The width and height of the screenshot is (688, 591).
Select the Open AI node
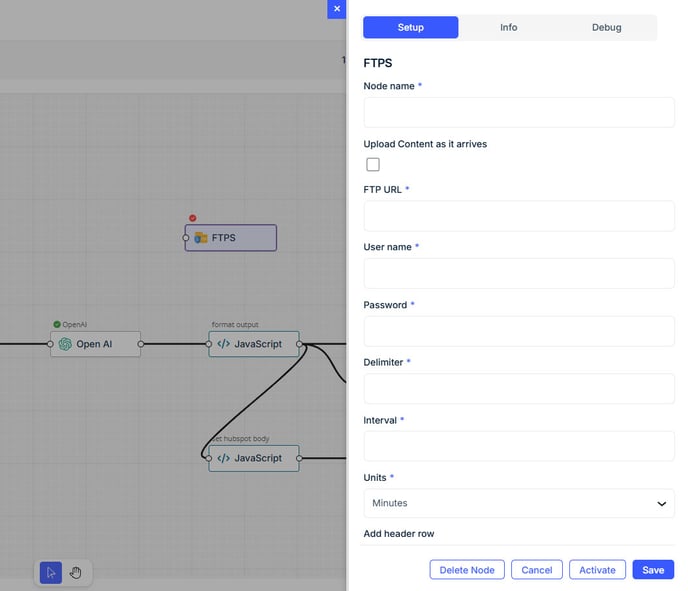point(96,344)
